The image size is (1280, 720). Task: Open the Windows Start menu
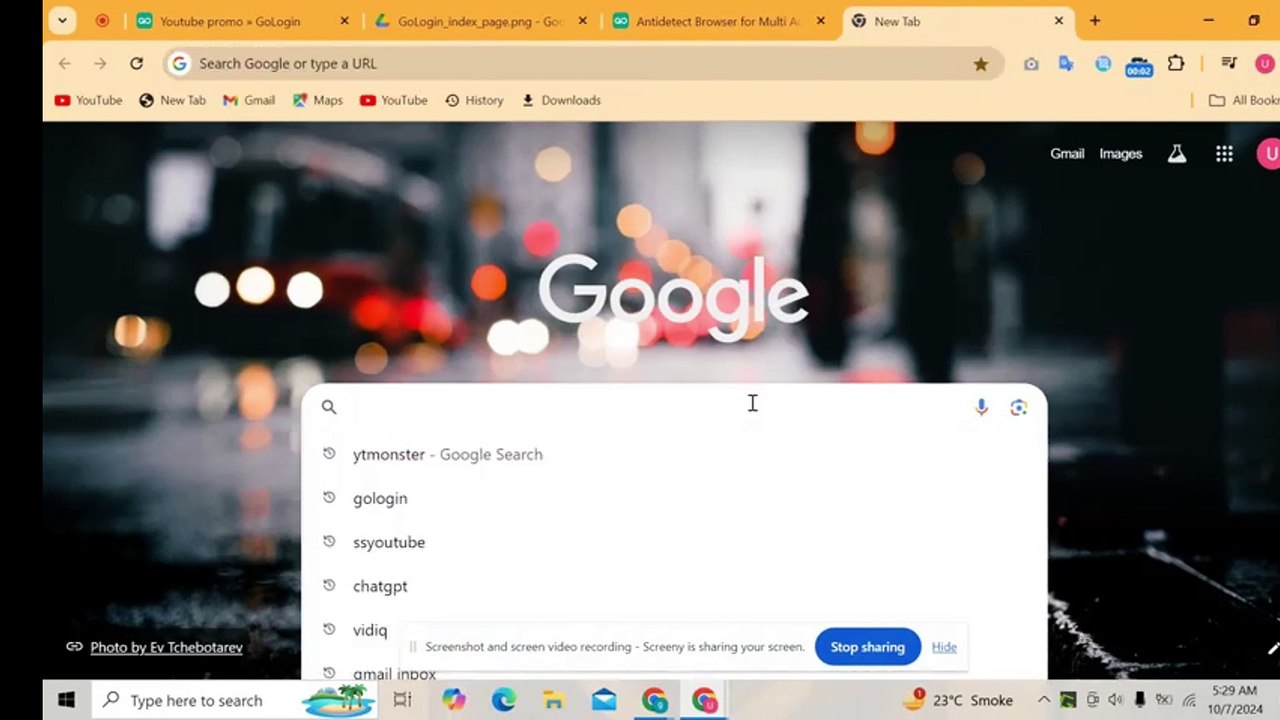(x=67, y=700)
